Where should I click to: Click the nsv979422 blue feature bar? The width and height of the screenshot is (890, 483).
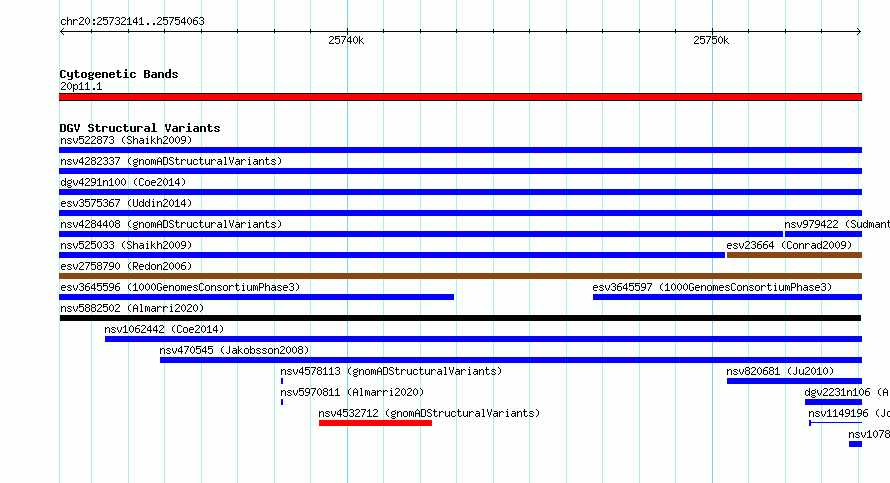click(824, 234)
